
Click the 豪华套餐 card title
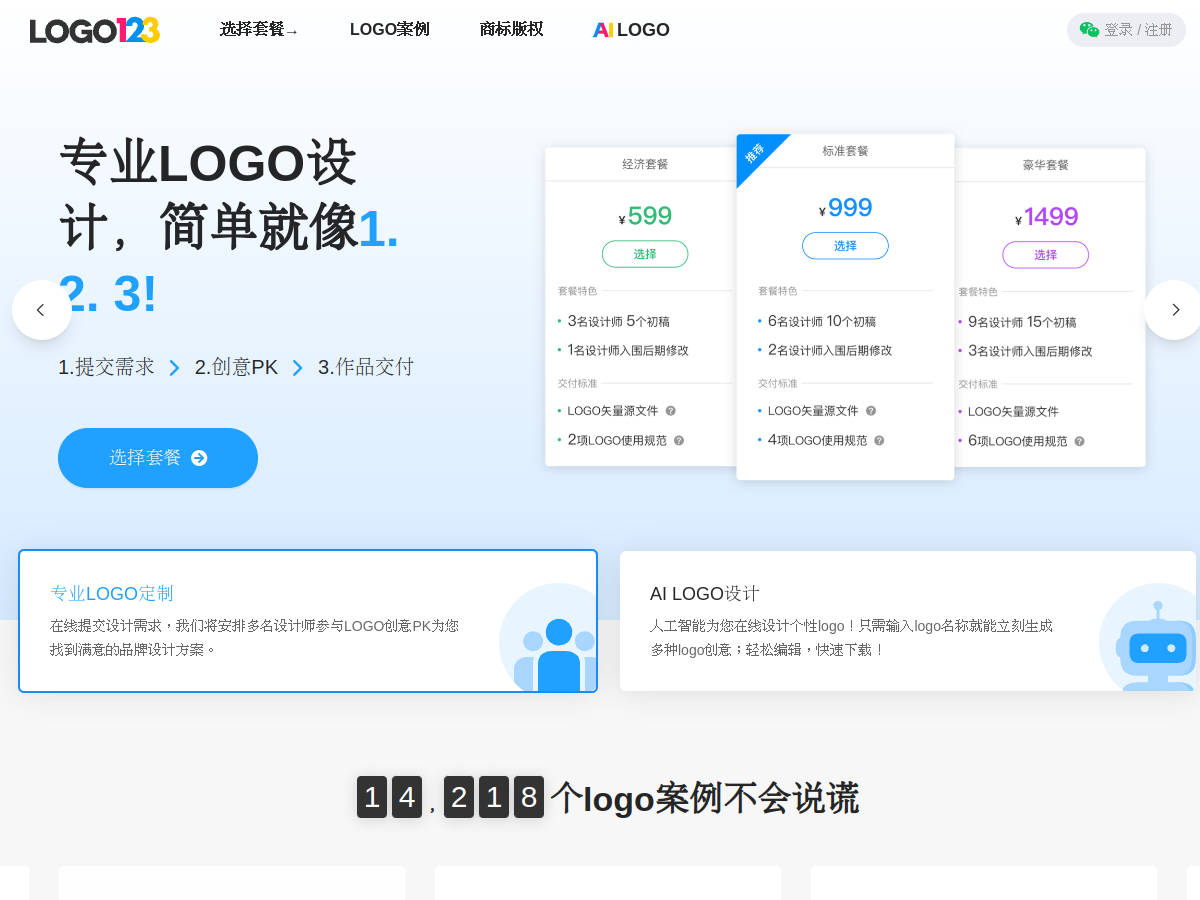point(1045,165)
